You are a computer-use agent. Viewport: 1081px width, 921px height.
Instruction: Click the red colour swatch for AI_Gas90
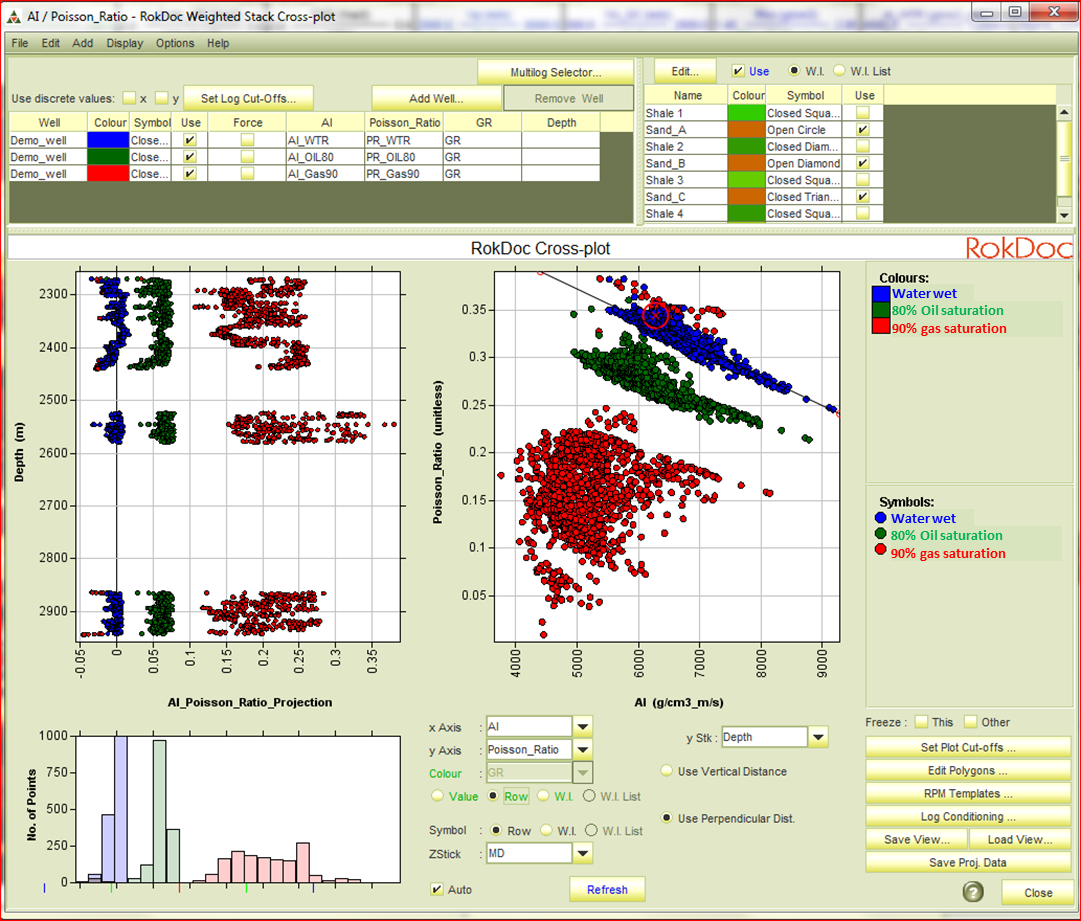click(x=108, y=174)
